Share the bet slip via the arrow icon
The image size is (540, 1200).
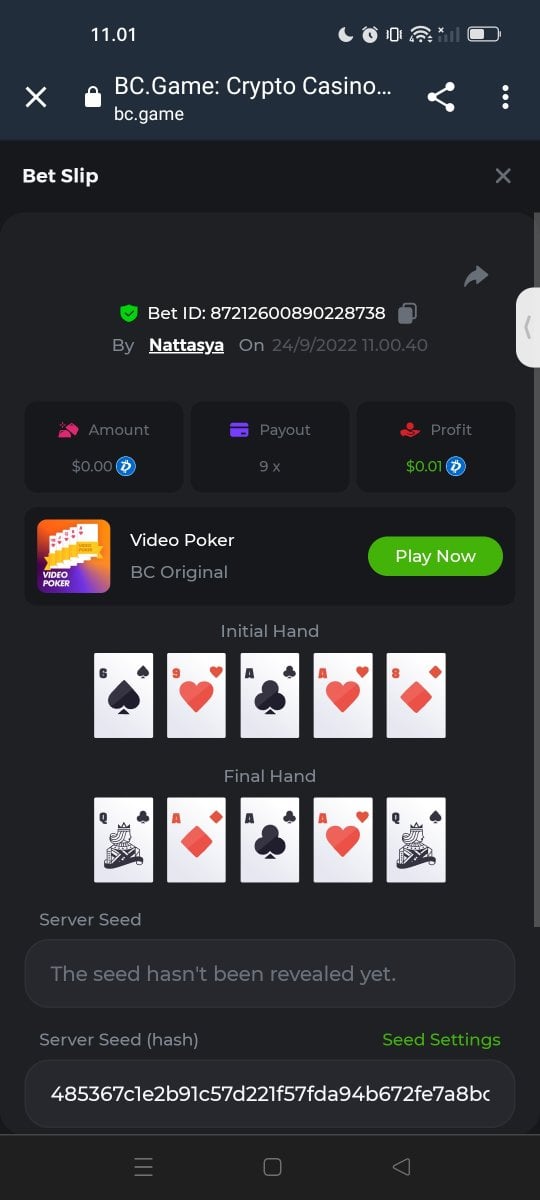click(x=476, y=276)
